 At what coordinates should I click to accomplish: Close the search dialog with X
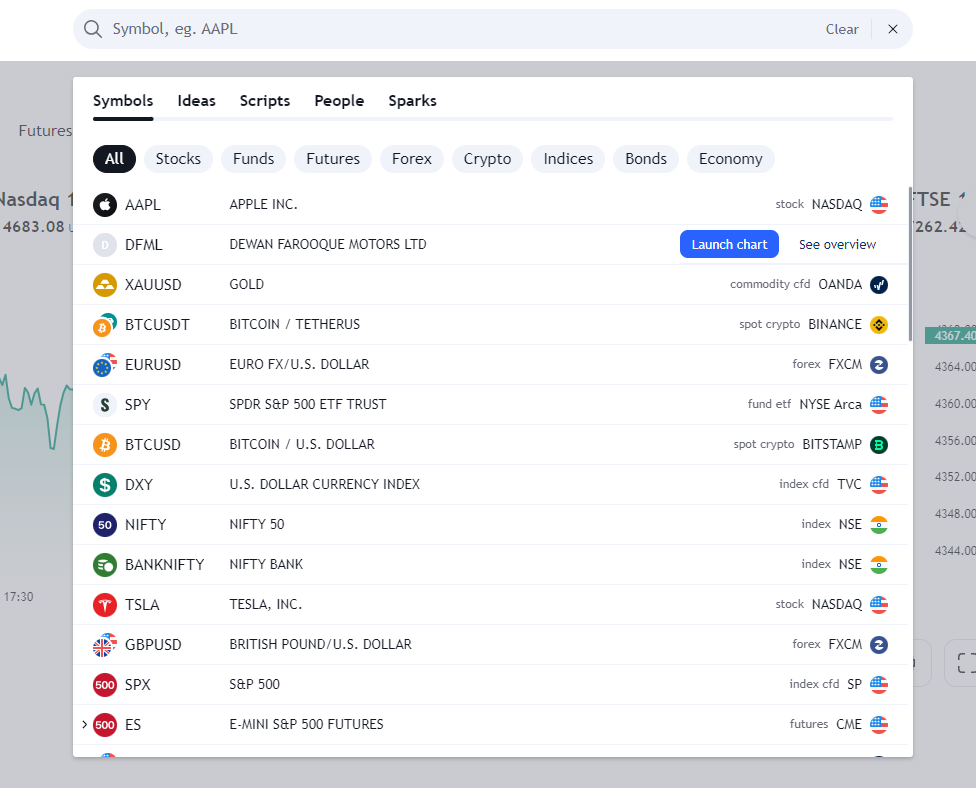(893, 29)
